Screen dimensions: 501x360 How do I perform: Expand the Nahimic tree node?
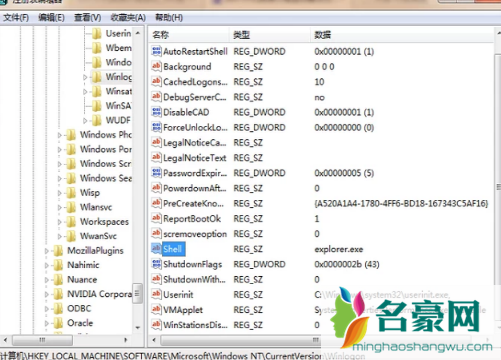47,265
